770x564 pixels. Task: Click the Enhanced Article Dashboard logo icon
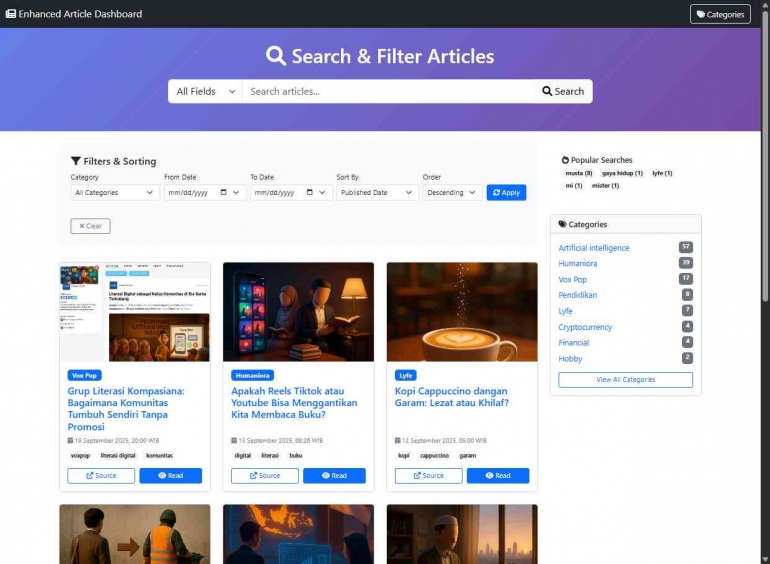tap(11, 14)
